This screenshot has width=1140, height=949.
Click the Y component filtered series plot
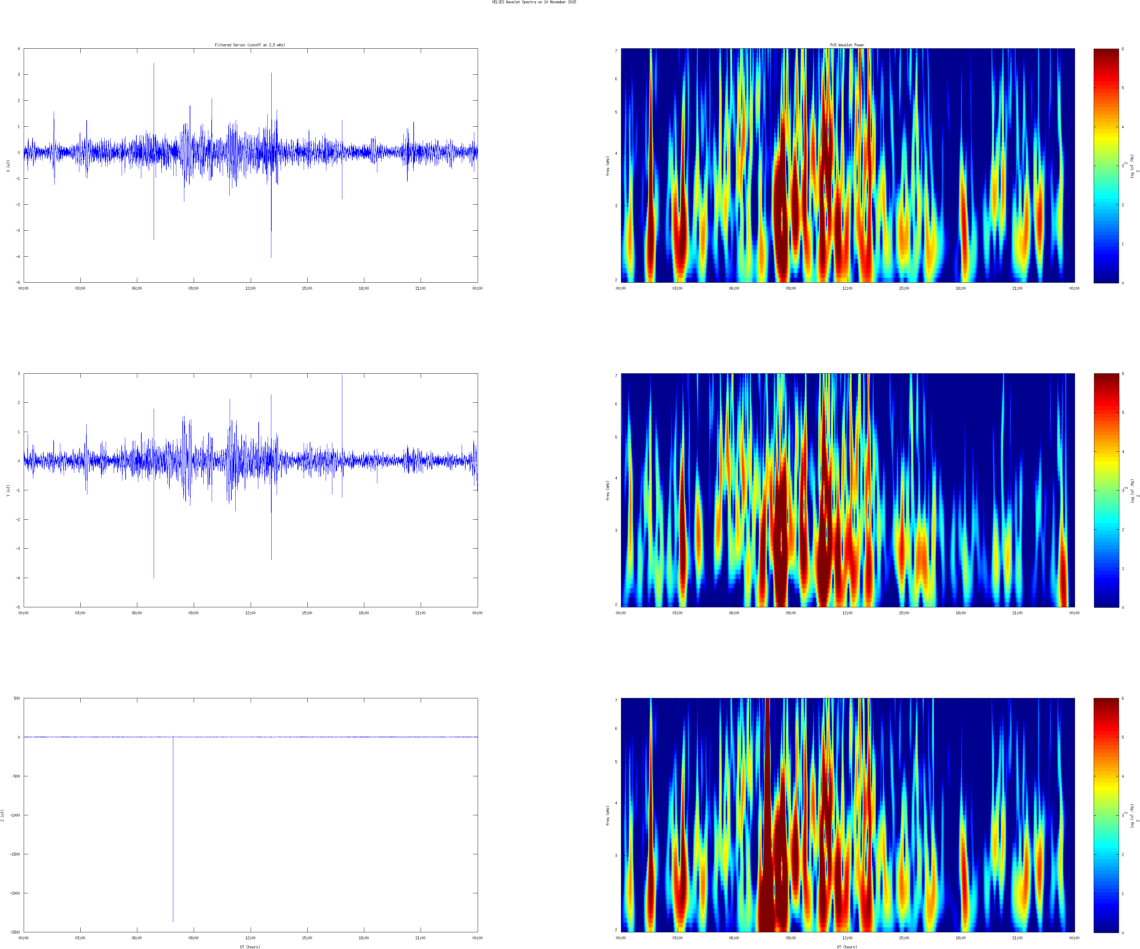click(x=251, y=490)
